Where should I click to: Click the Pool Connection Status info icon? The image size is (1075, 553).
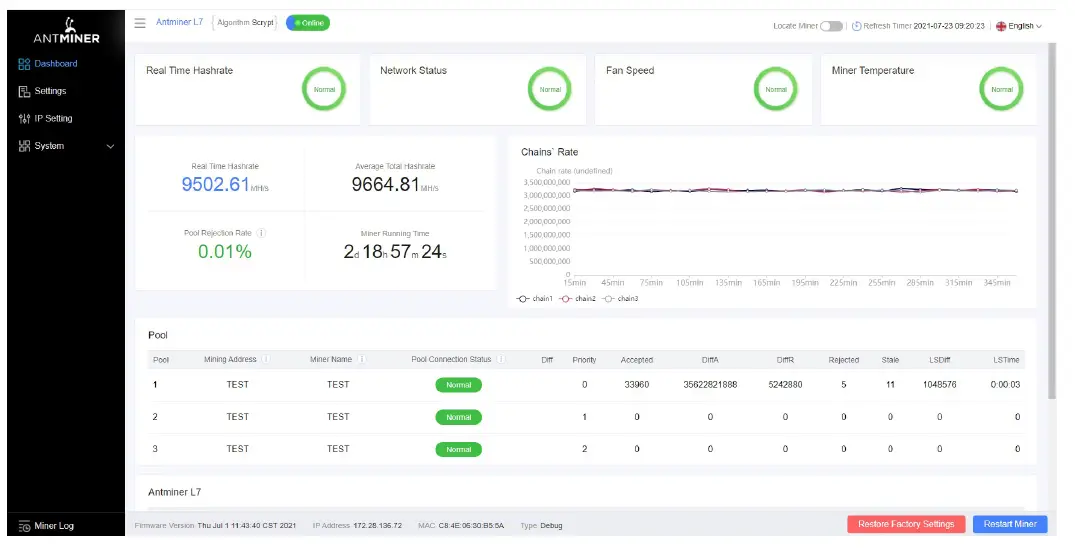[x=500, y=360]
